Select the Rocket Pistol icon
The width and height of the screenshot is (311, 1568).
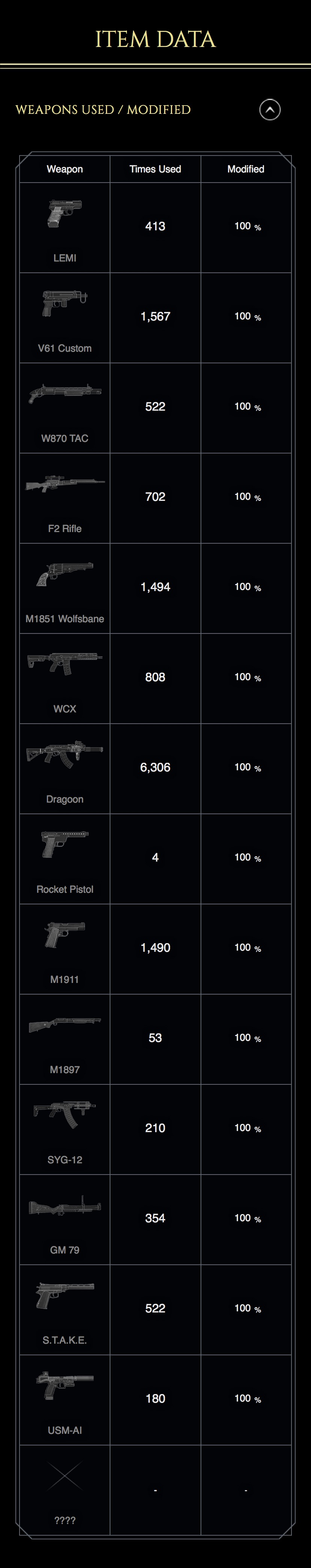[65, 844]
